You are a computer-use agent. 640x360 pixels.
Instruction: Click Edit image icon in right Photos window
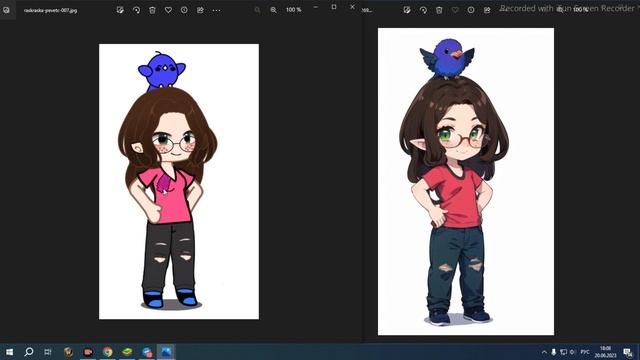click(407, 10)
